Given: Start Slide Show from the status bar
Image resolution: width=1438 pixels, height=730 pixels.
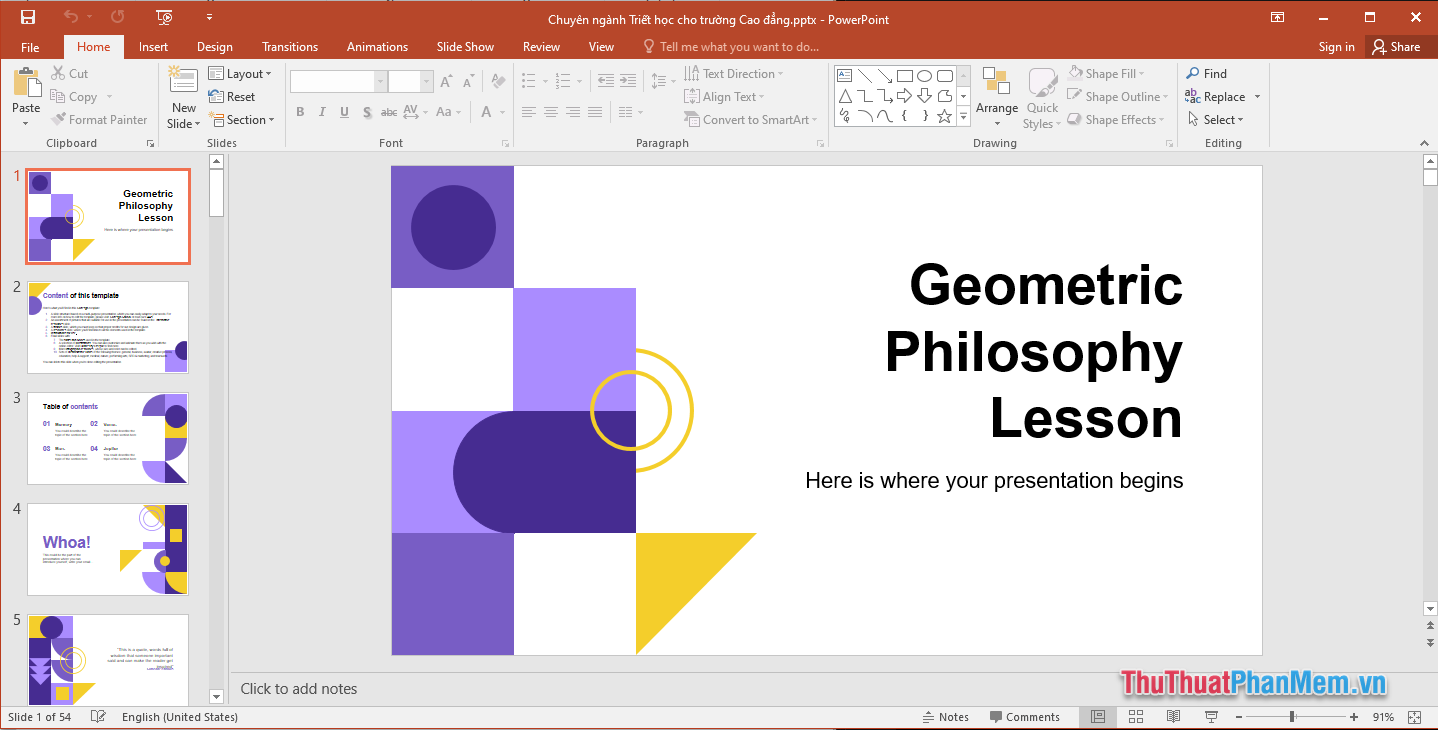Looking at the screenshot, I should tap(1210, 716).
